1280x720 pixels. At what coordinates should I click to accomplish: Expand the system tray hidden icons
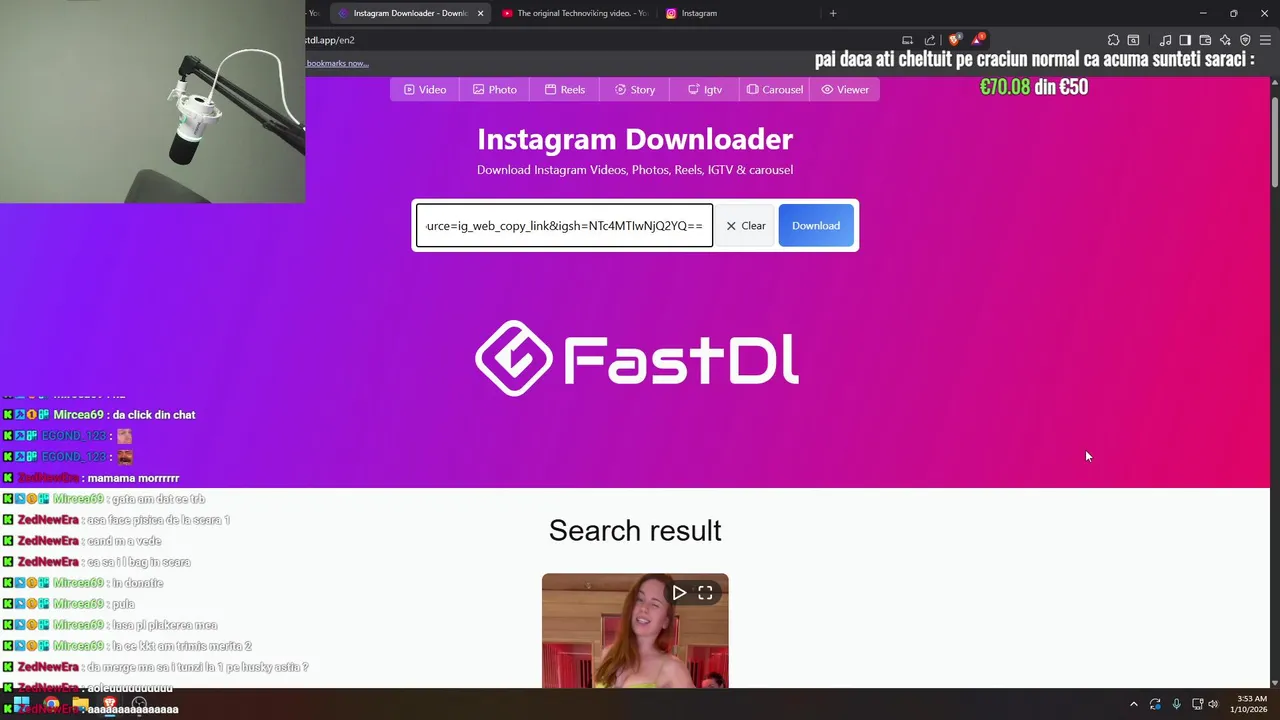pos(1133,704)
